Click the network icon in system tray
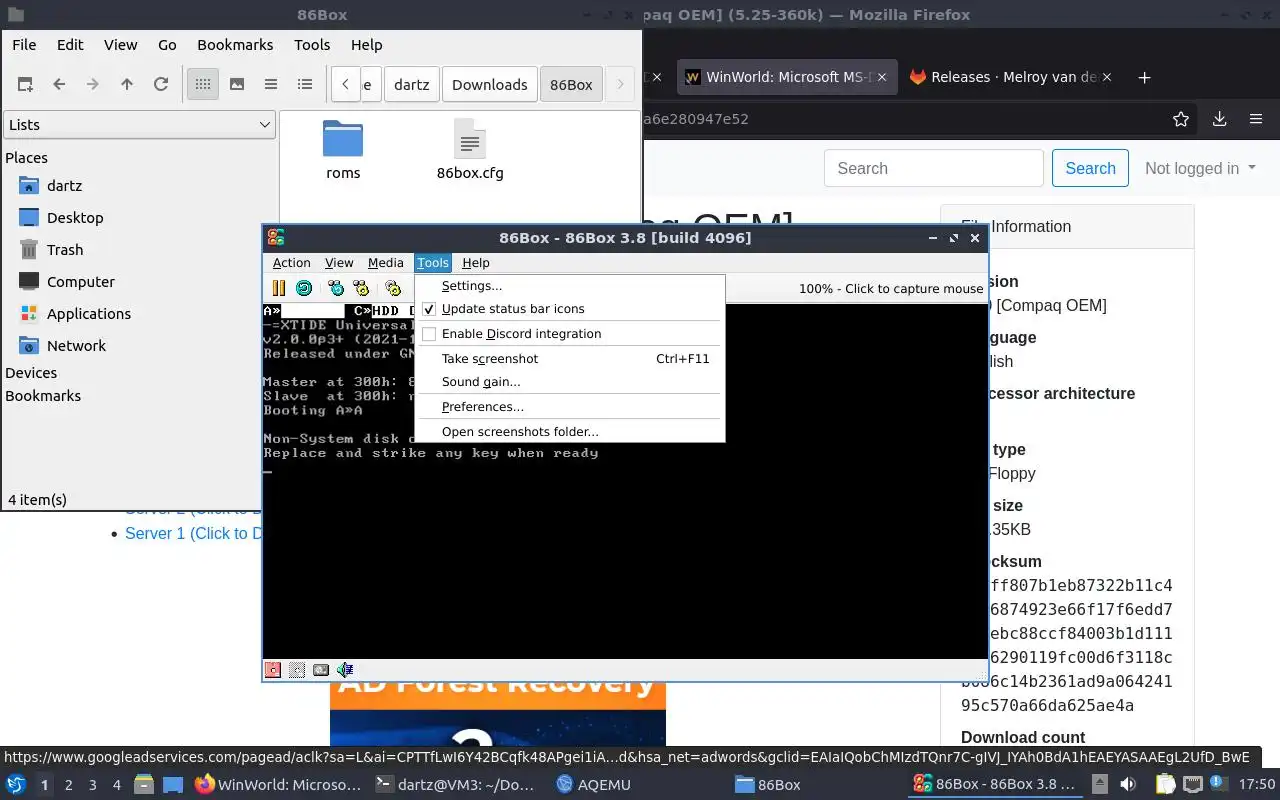Image resolution: width=1280 pixels, height=800 pixels. coord(1193,785)
